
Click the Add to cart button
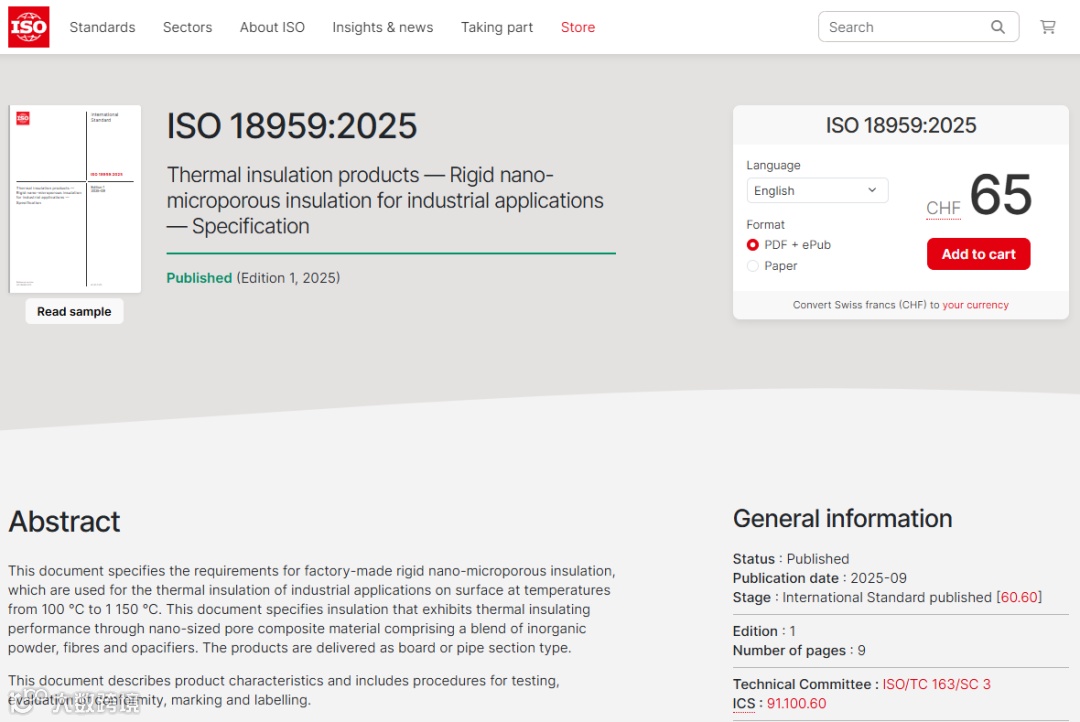[x=978, y=254]
